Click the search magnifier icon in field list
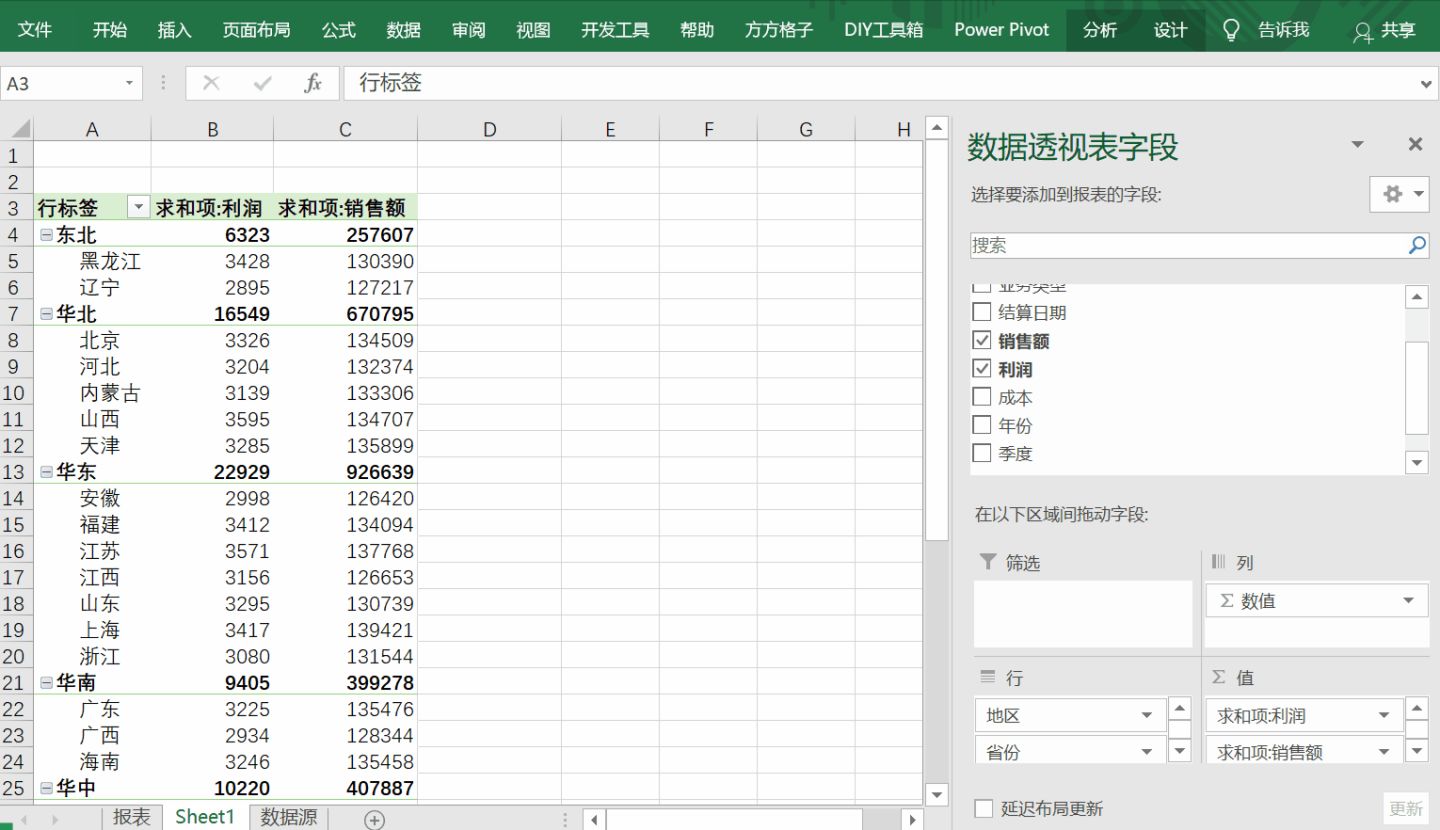This screenshot has height=830, width=1440. pyautogui.click(x=1417, y=245)
